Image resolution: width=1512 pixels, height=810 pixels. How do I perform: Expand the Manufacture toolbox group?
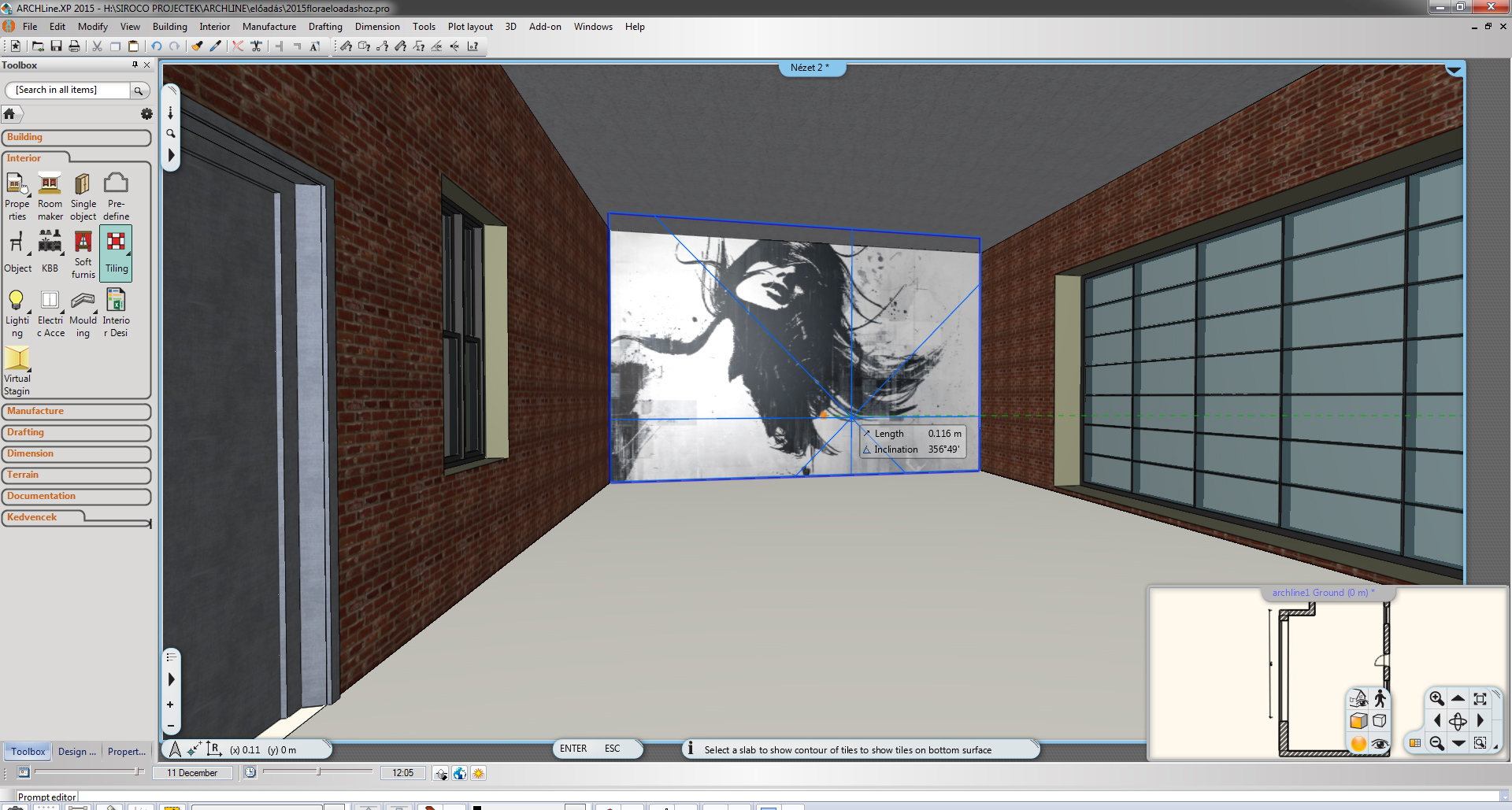tap(76, 412)
